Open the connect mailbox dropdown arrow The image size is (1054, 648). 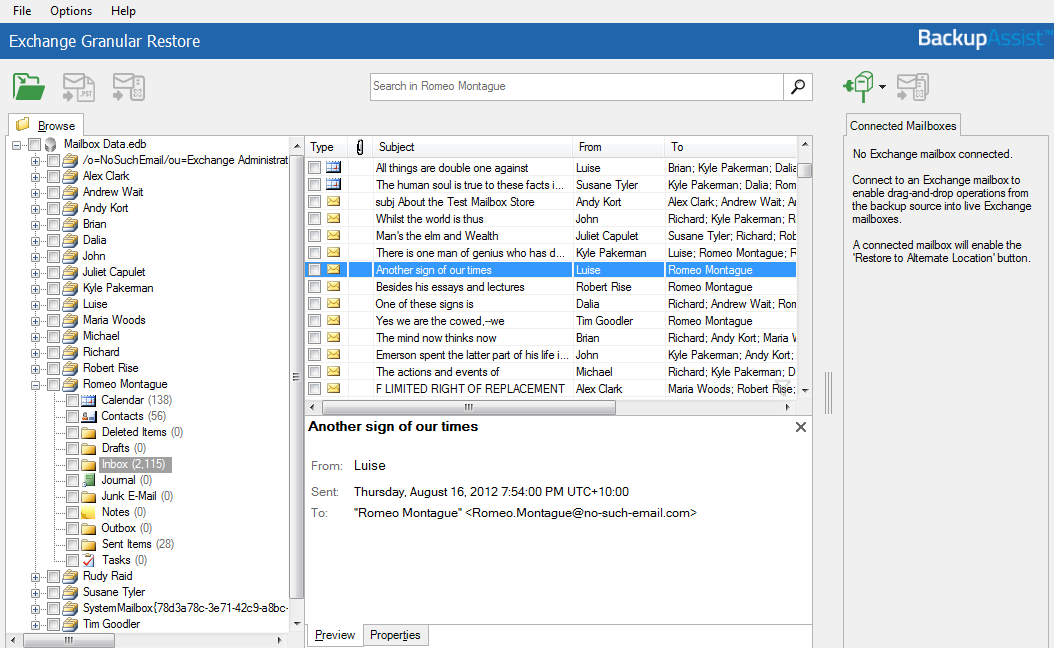882,87
